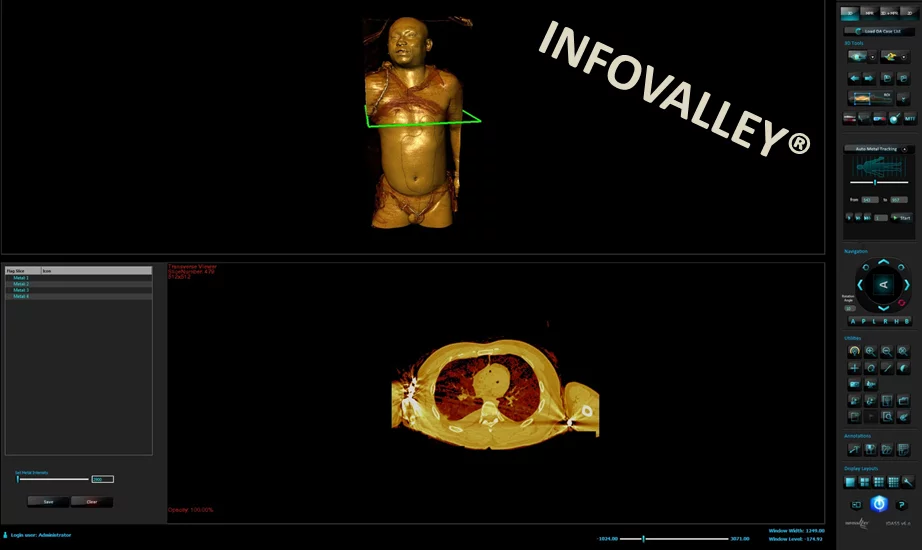Open help with the question mark icon
This screenshot has width=922, height=550.
(x=901, y=505)
